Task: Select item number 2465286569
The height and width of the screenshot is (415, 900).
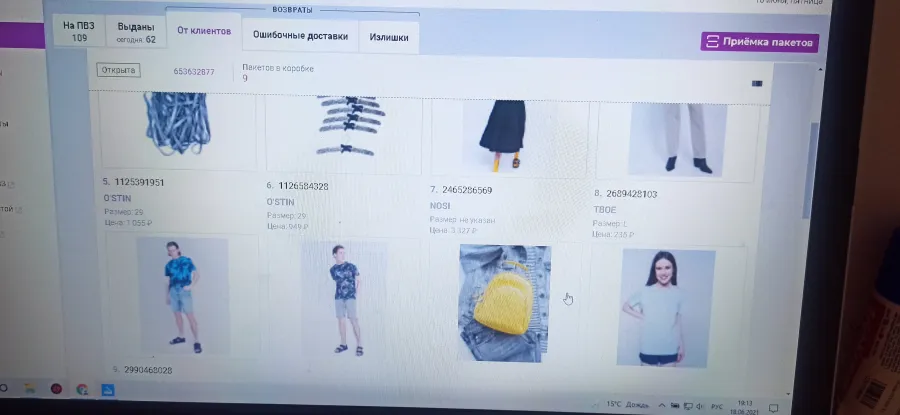Action: click(x=467, y=190)
